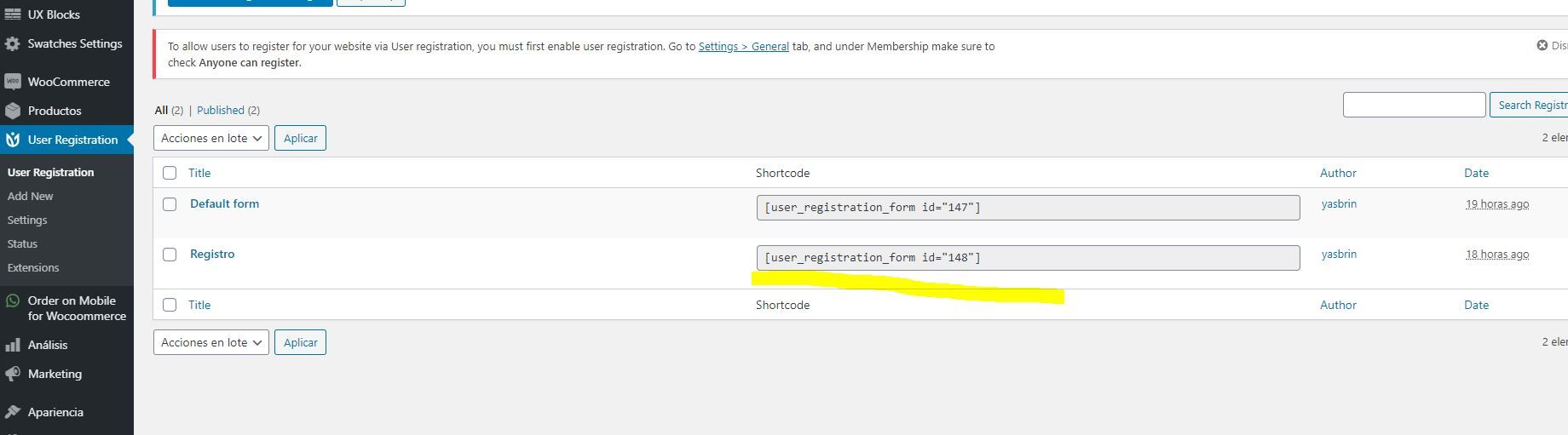
Task: Click the UX Blocks sidebar icon
Action: click(x=13, y=14)
